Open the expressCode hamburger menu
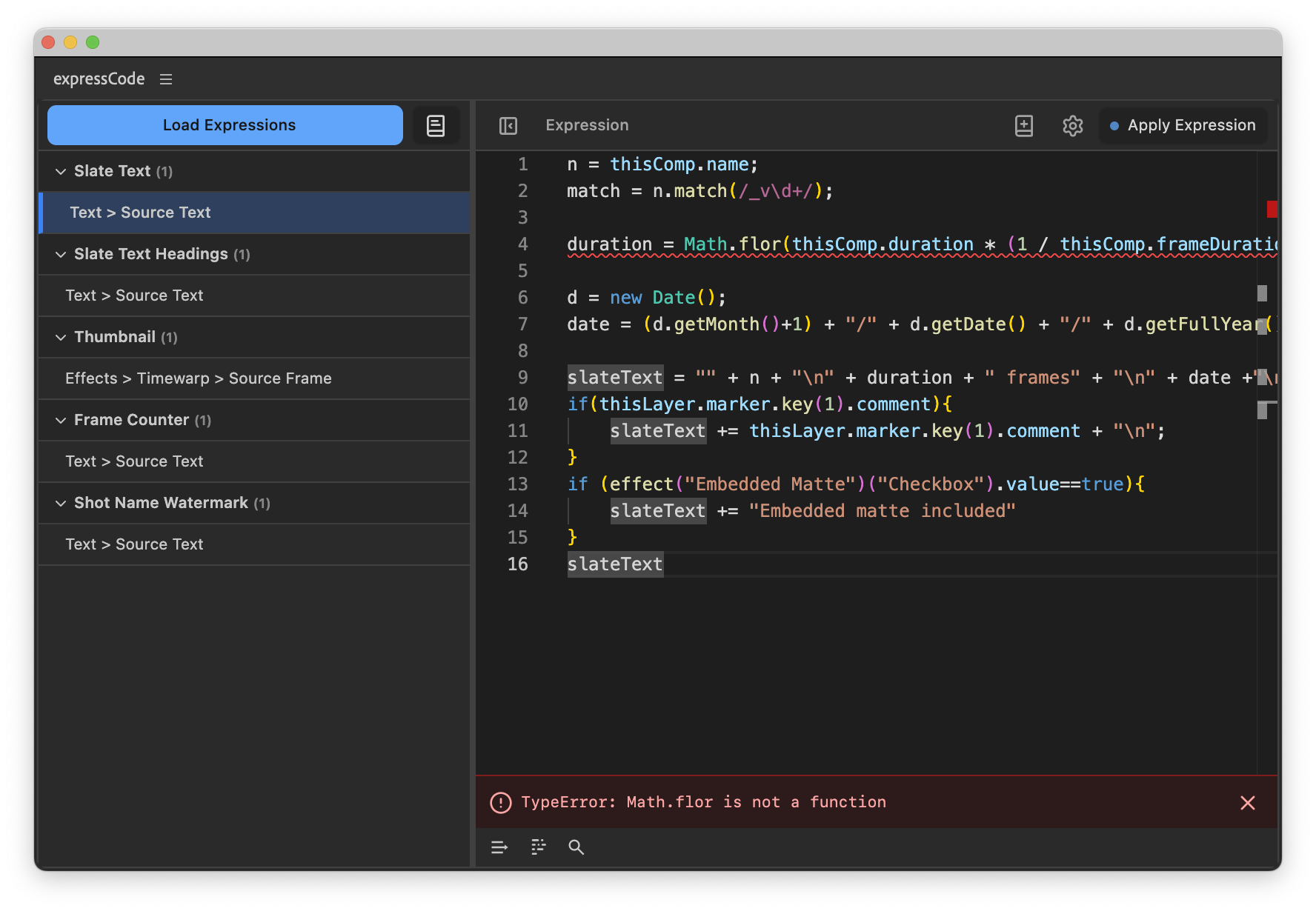Image resolution: width=1316 pixels, height=911 pixels. (166, 79)
